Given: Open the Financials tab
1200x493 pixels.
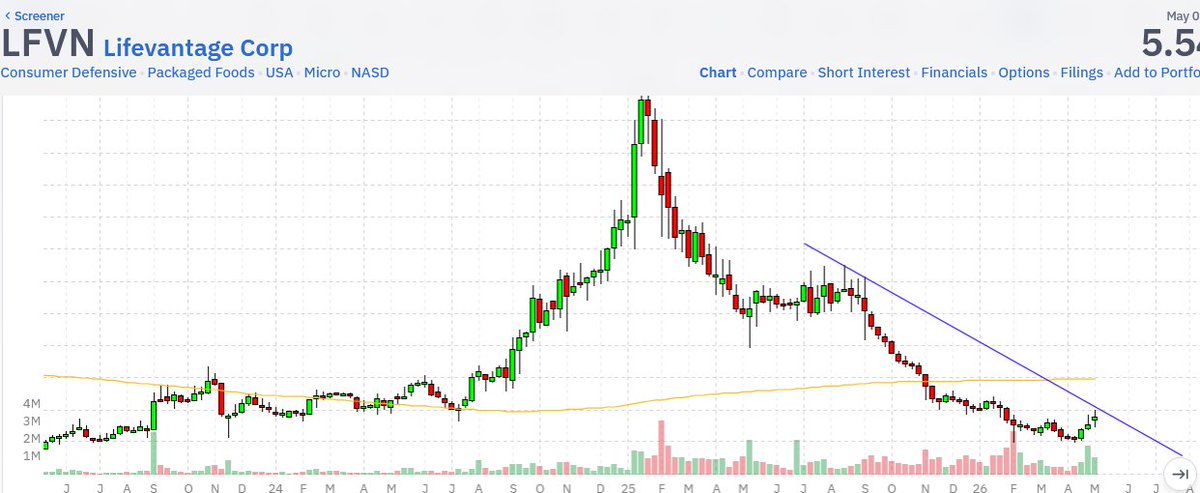Looking at the screenshot, I should [x=954, y=73].
